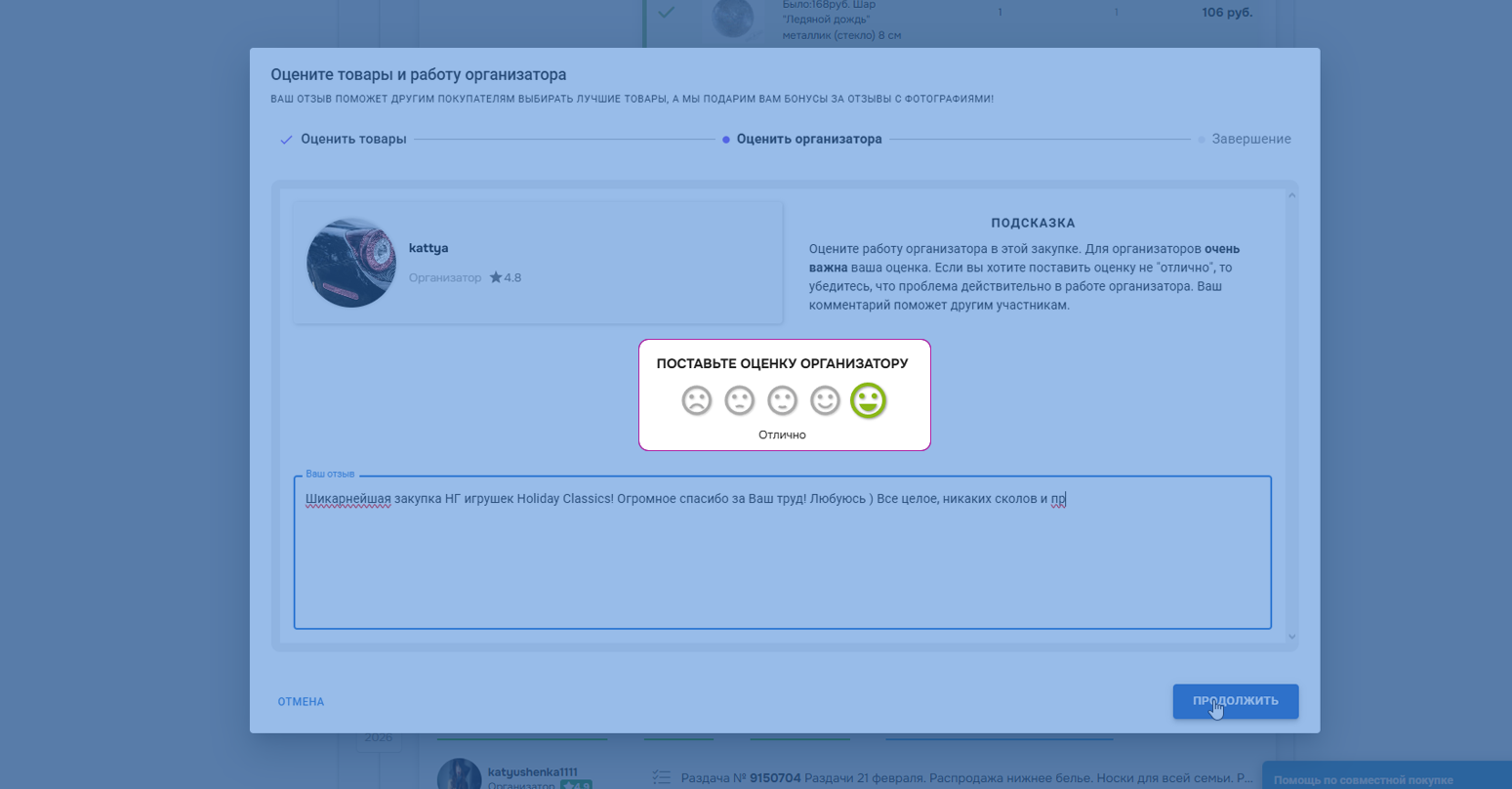
Task: Click the star icon beside 4.8
Action: pos(496,278)
